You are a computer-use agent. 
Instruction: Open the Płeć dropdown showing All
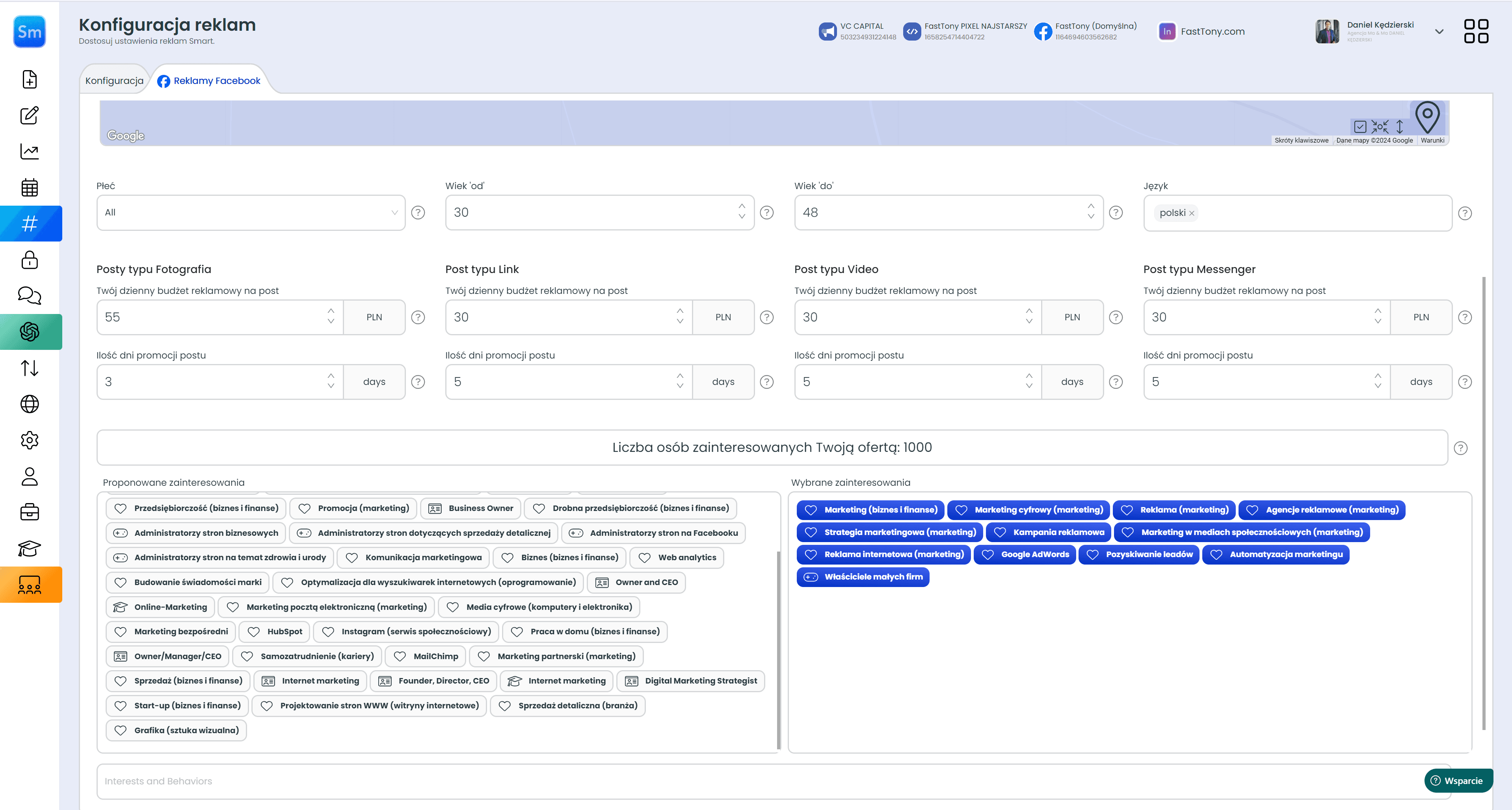(251, 212)
